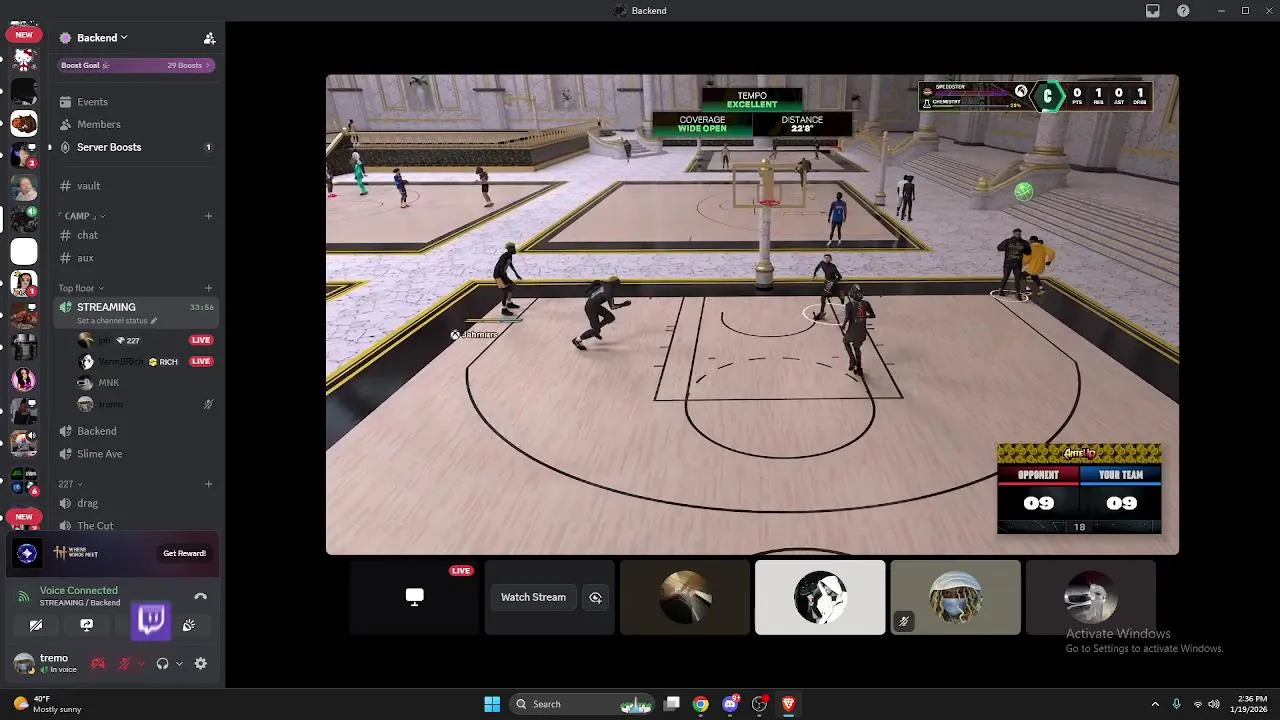Collapse the Top floor category

(80, 288)
